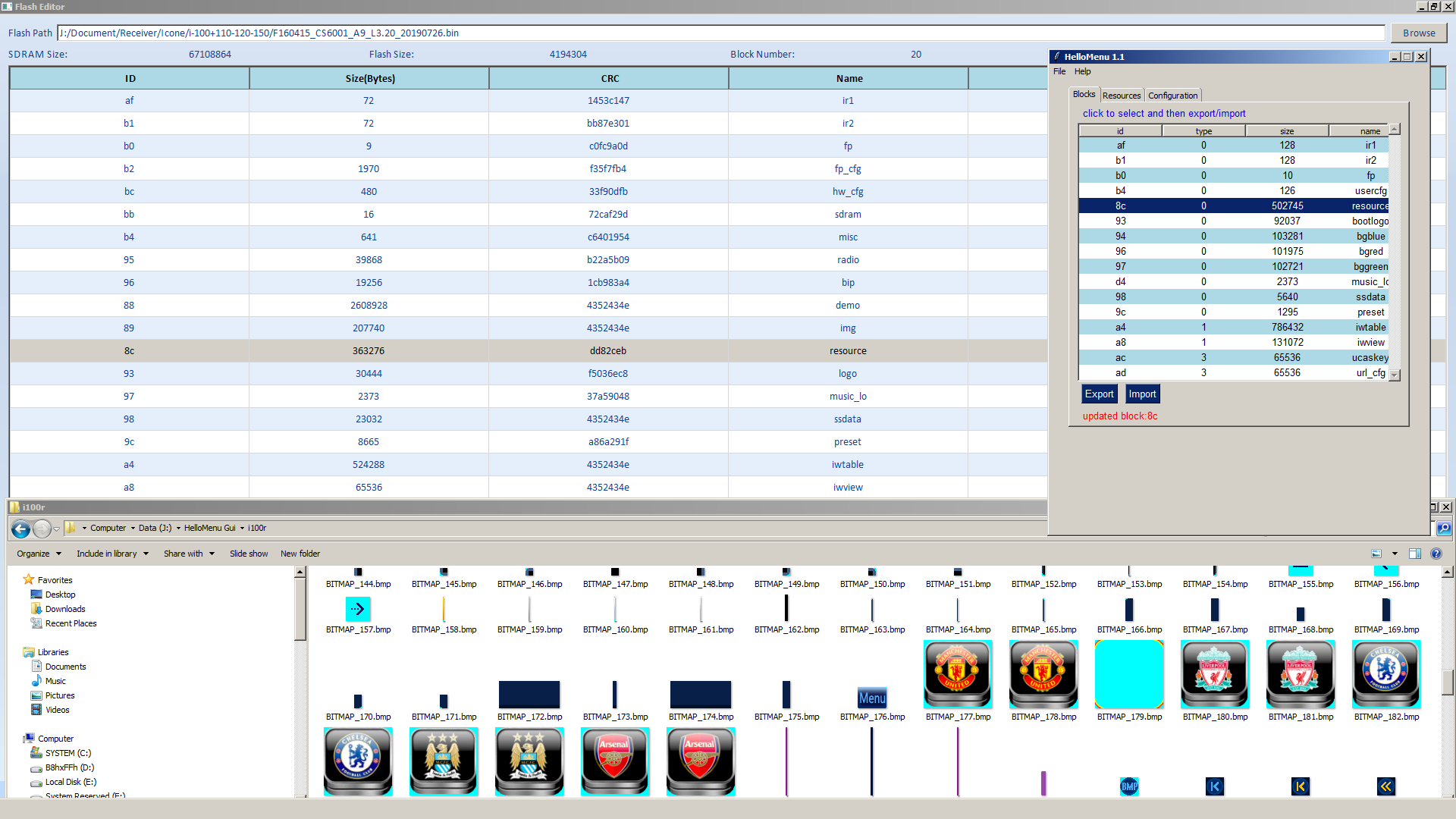1456x819 pixels.
Task: Open the Pictures library
Action: point(60,695)
